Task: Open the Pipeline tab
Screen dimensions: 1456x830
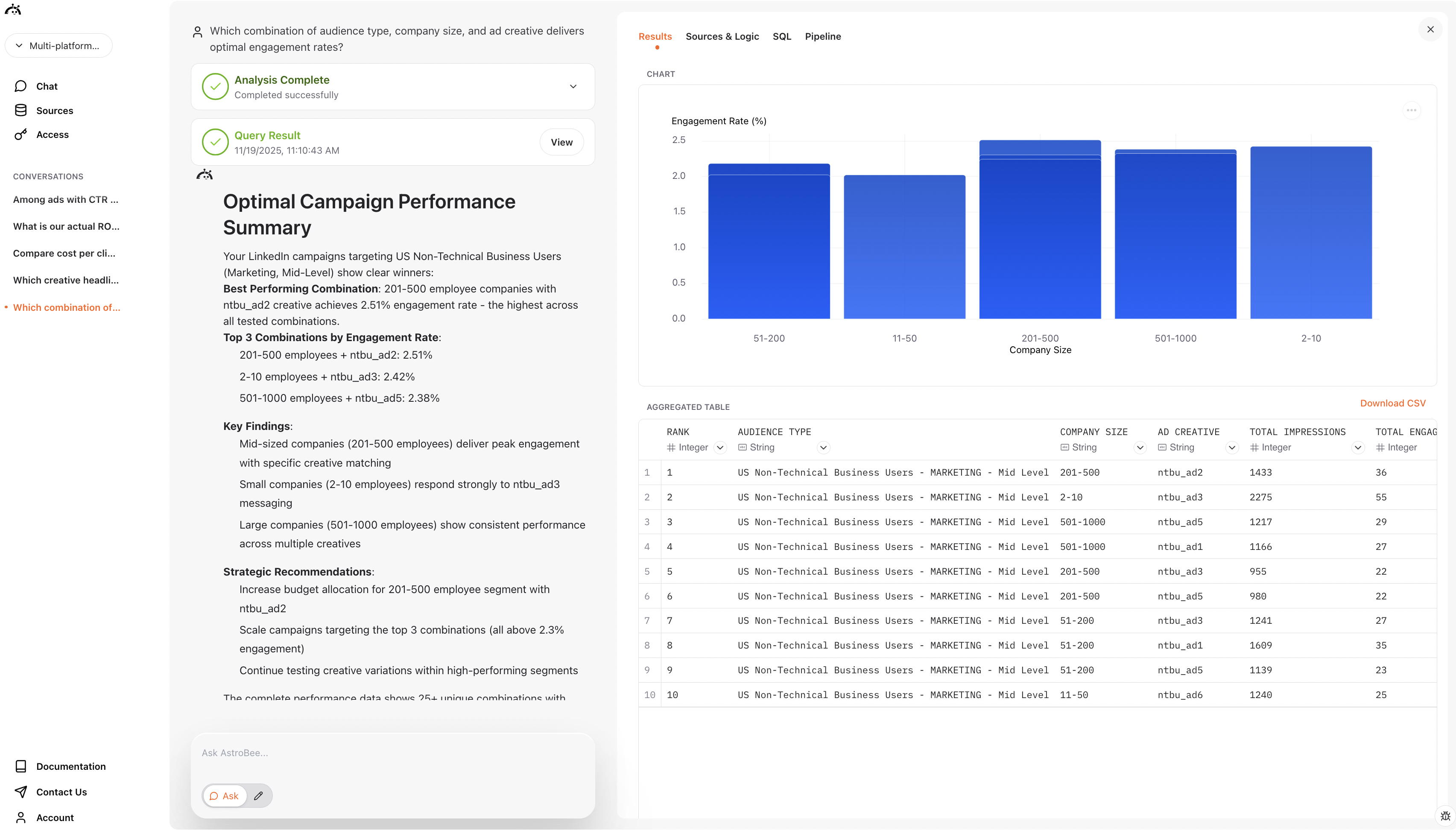Action: pos(823,36)
